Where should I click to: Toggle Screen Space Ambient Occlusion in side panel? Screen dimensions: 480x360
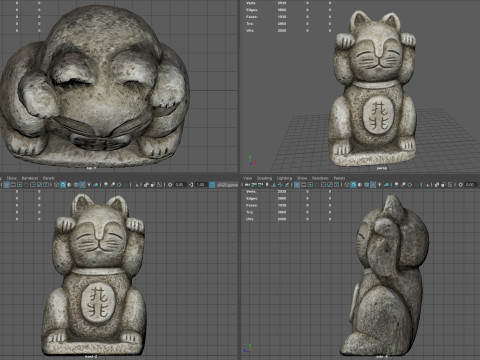point(396,184)
